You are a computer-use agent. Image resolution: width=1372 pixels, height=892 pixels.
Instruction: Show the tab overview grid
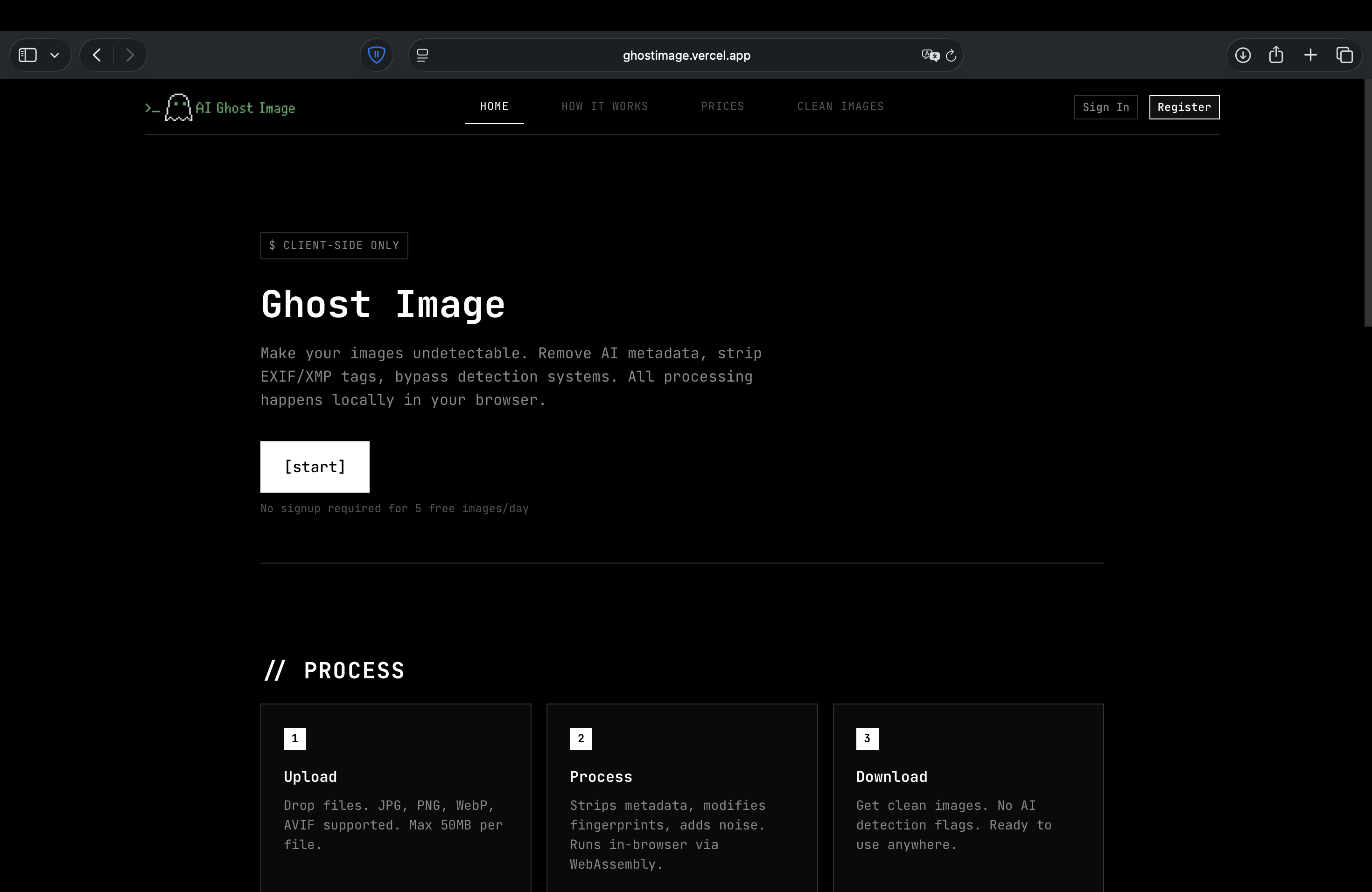(x=1345, y=55)
